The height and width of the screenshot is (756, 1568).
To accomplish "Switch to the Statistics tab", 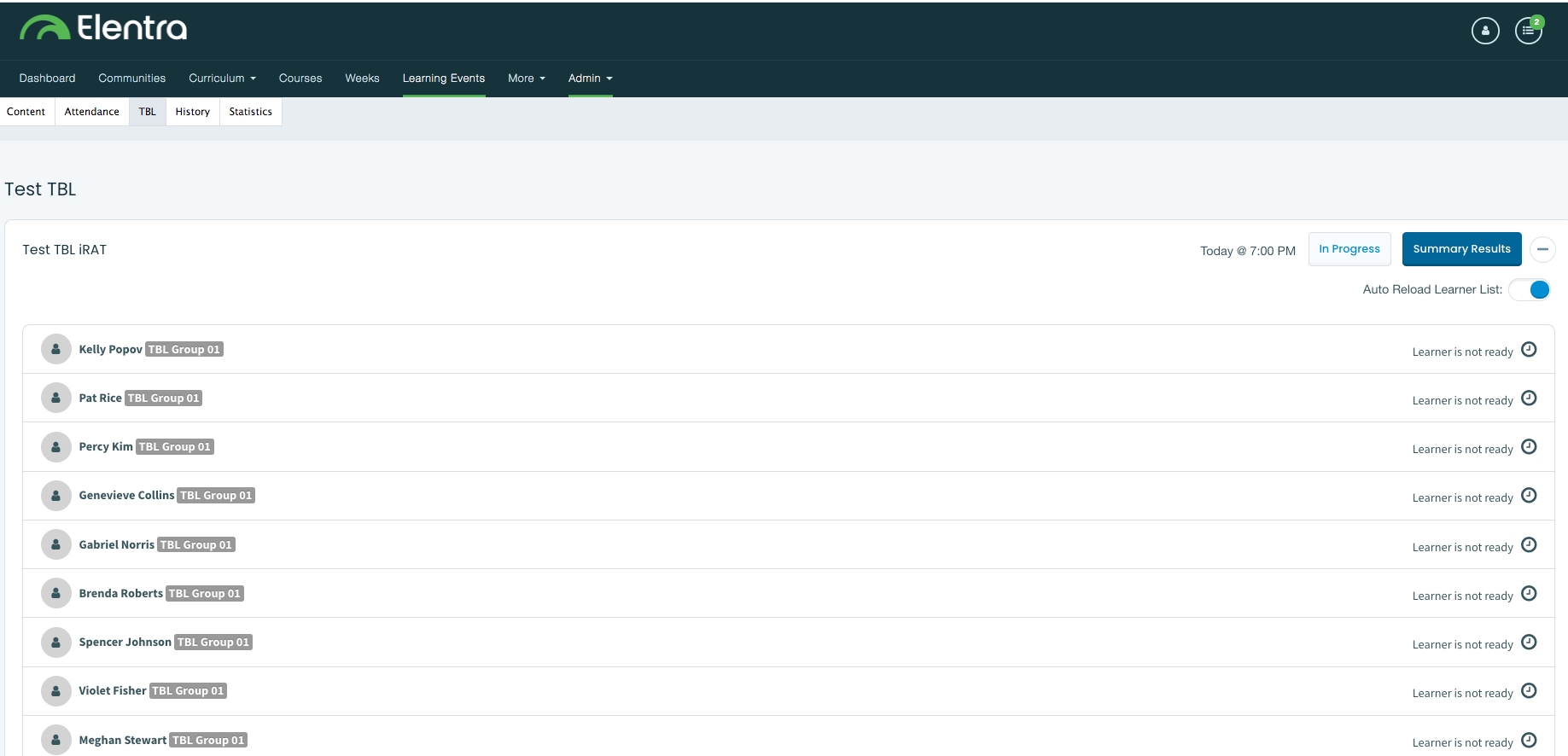I will pyautogui.click(x=250, y=112).
